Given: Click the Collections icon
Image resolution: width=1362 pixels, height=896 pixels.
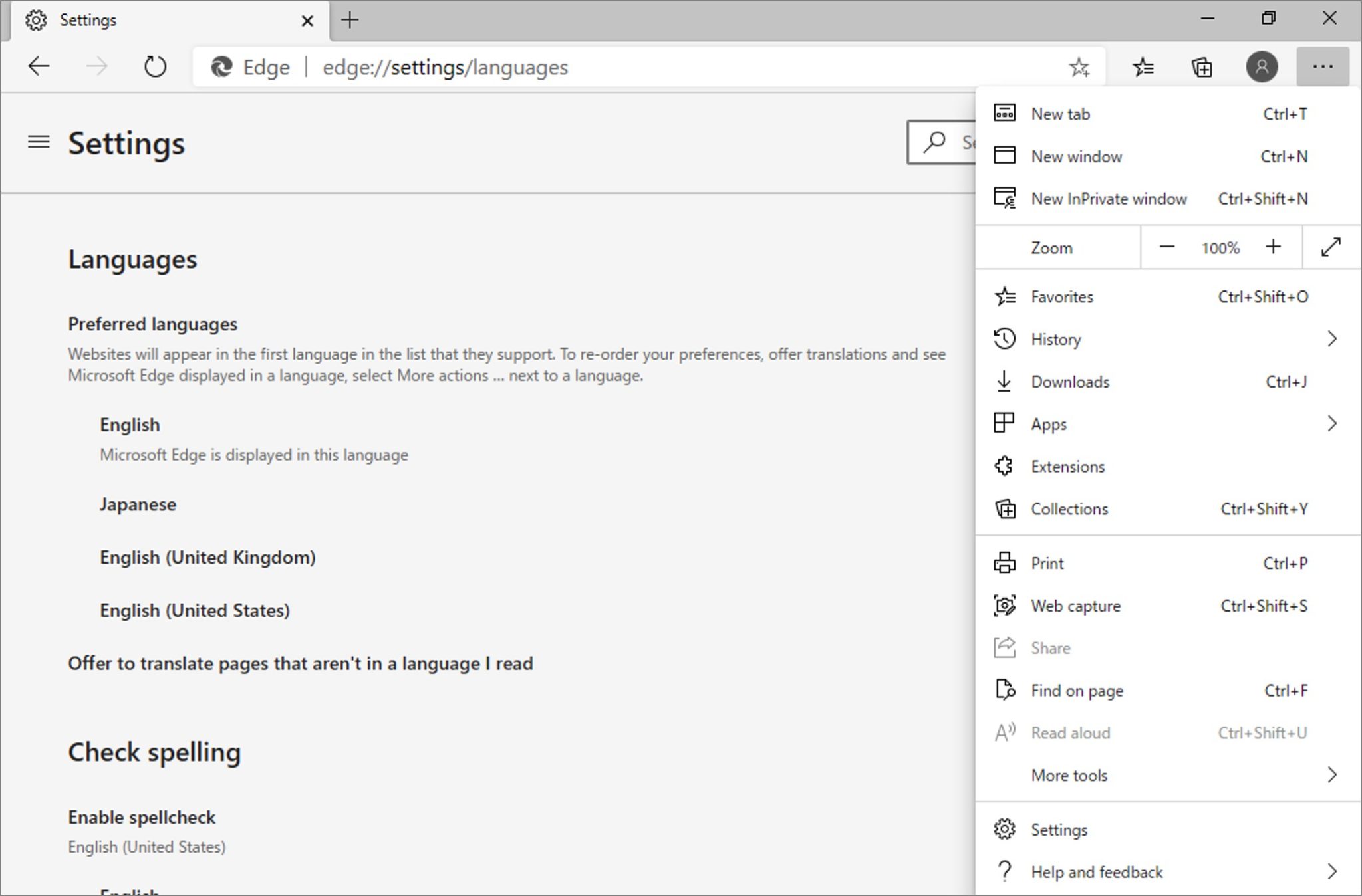Looking at the screenshot, I should pos(1005,508).
